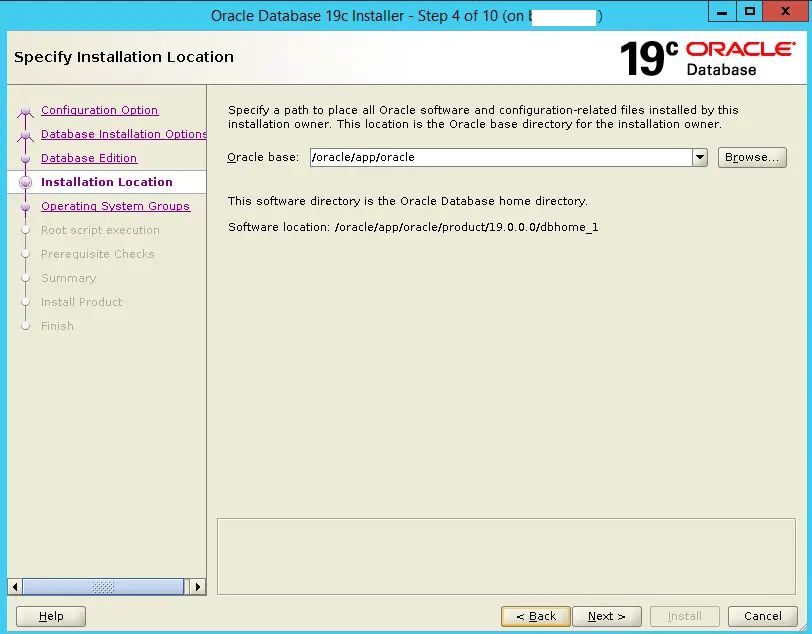Click the Help button
This screenshot has height=634, width=812.
[x=51, y=616]
